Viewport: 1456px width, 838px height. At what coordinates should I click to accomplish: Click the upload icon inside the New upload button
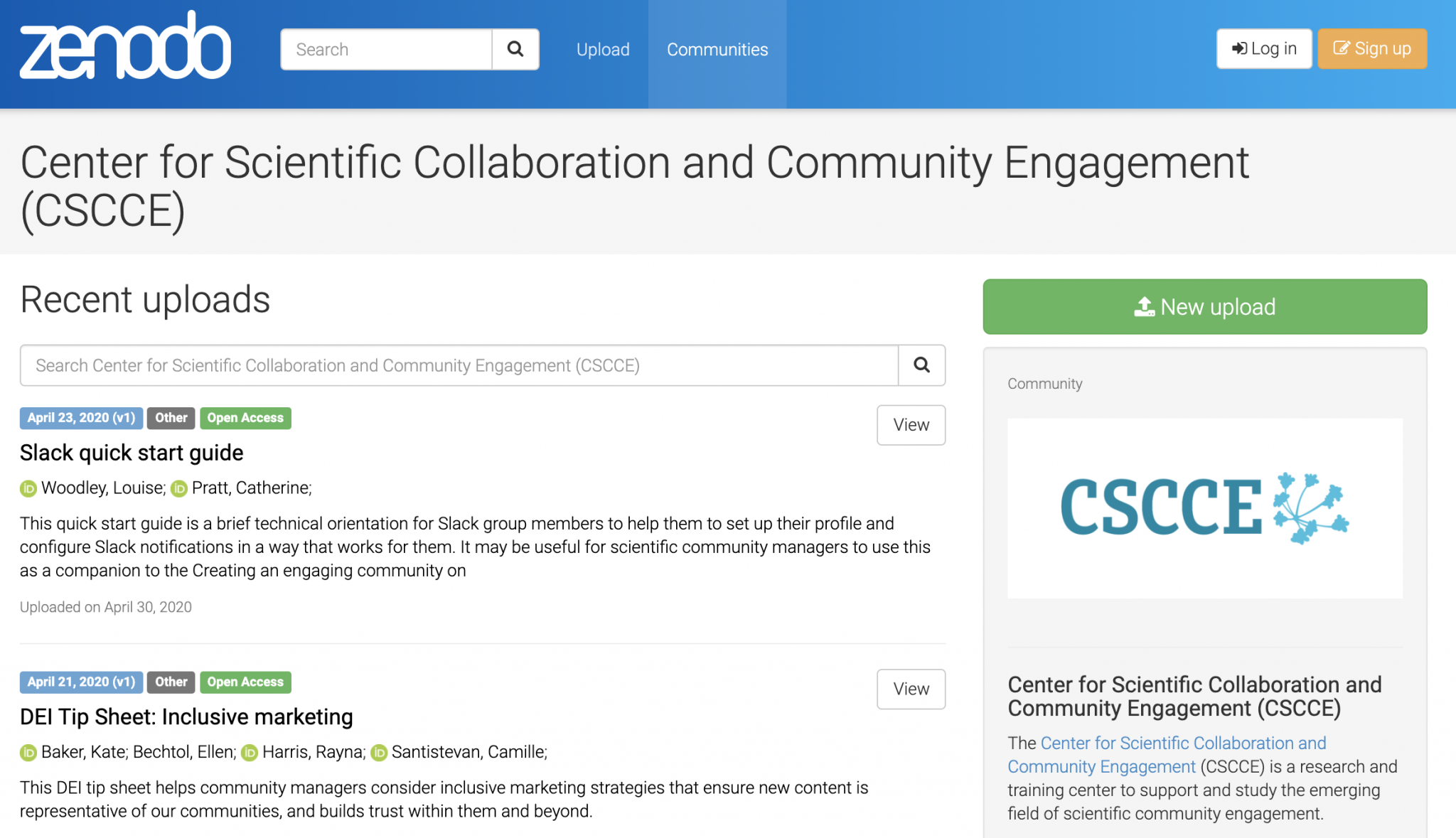[x=1145, y=306]
